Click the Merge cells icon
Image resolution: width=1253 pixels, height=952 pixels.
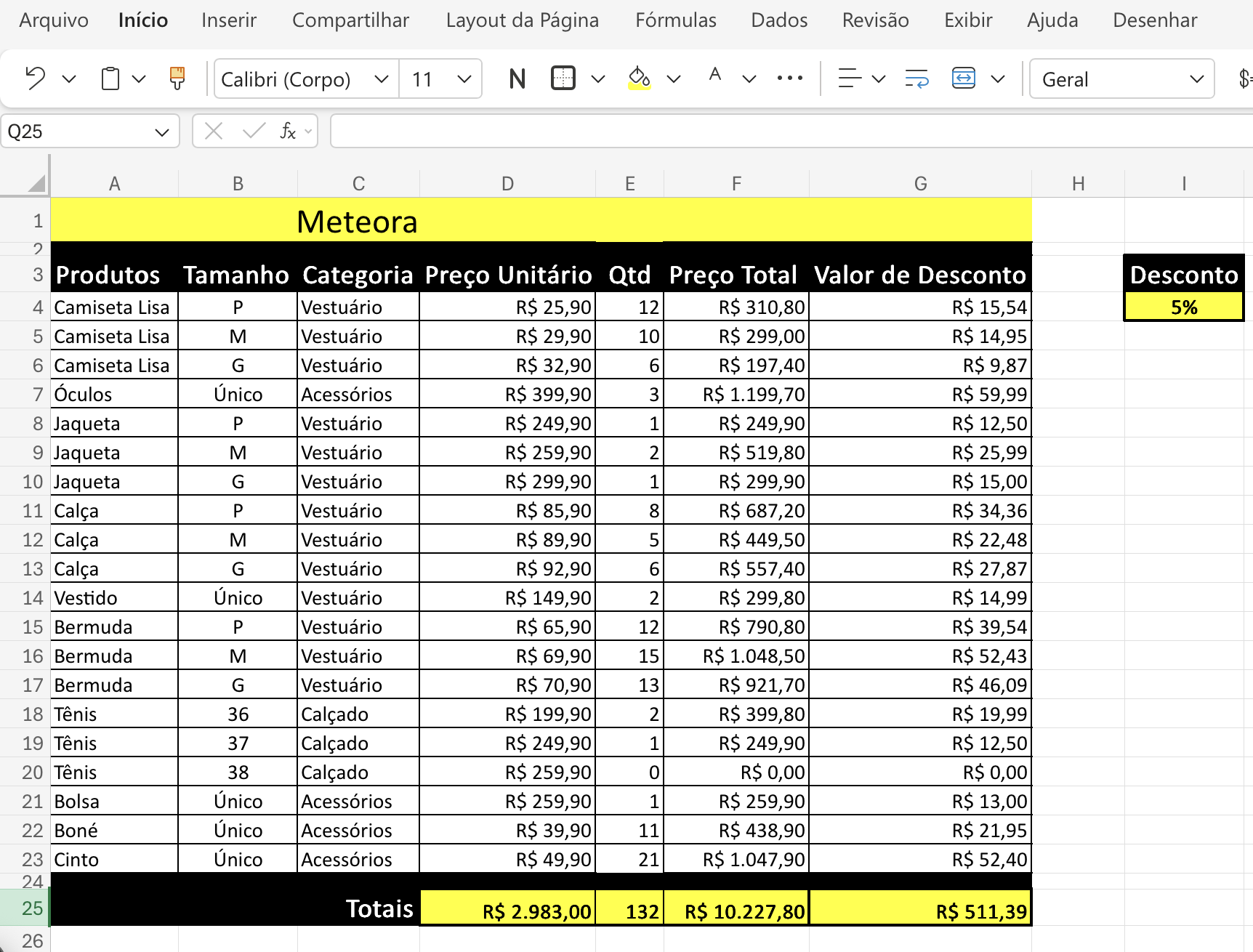coord(964,78)
